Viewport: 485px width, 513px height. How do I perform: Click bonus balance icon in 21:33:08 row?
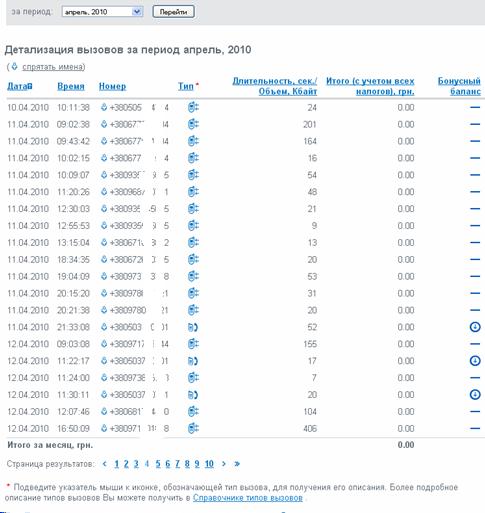tap(475, 327)
